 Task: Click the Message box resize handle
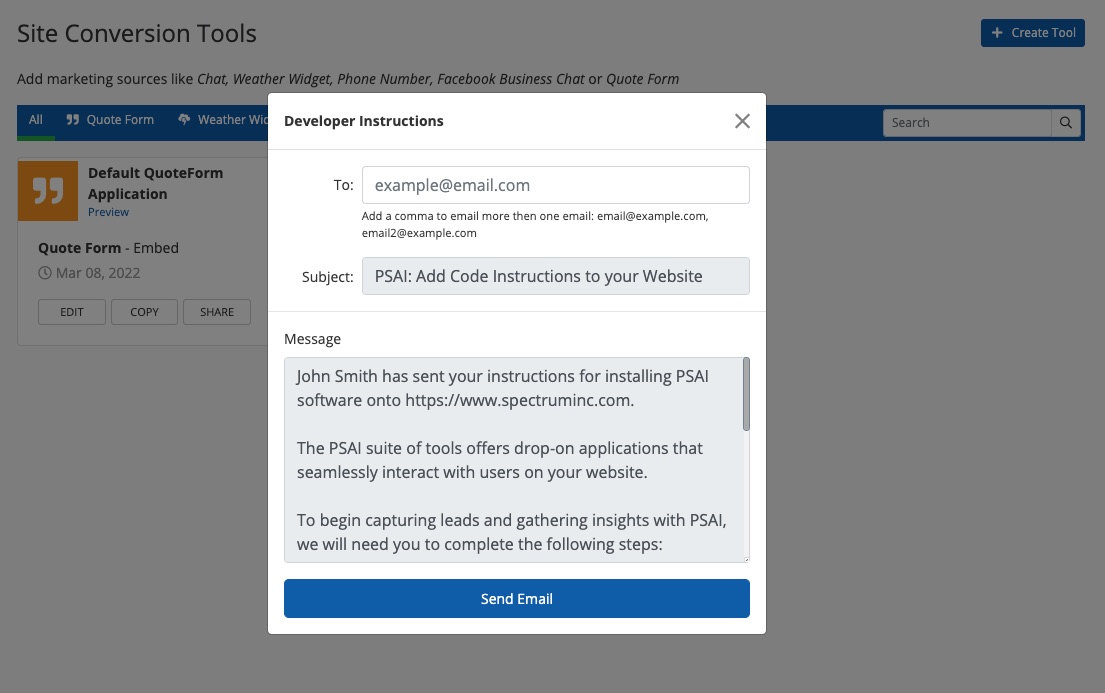pyautogui.click(x=745, y=558)
